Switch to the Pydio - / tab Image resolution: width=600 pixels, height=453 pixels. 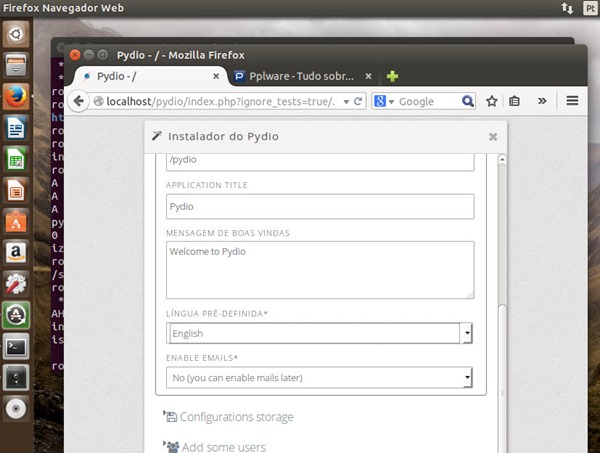[x=149, y=76]
